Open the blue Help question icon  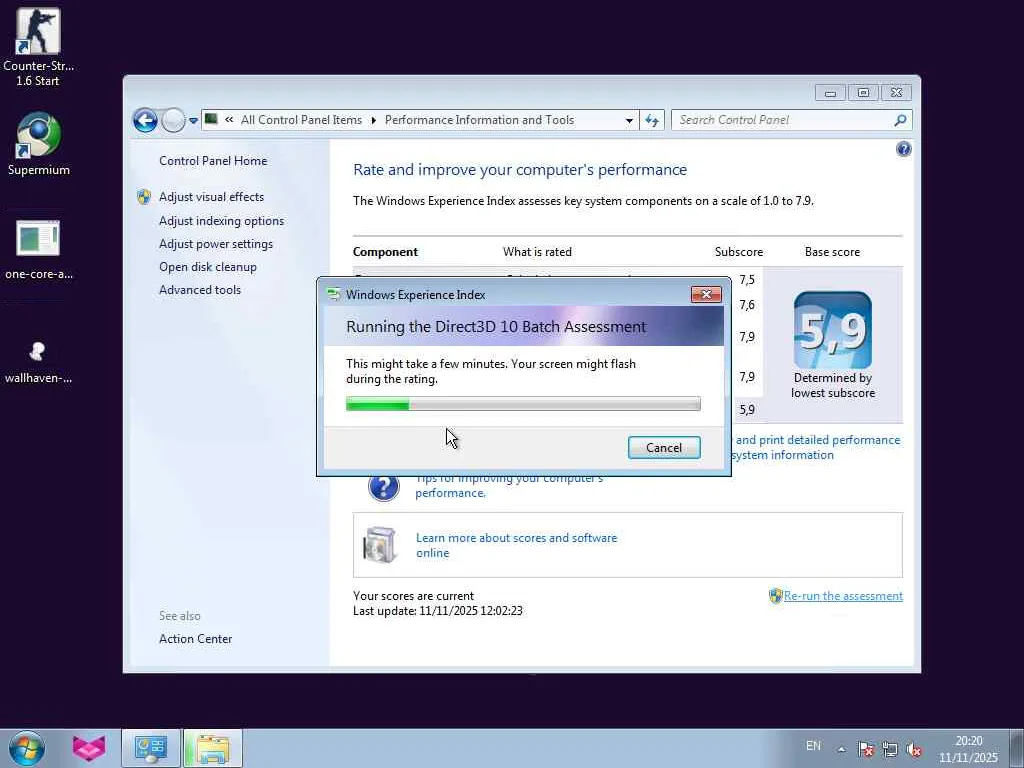pos(904,150)
